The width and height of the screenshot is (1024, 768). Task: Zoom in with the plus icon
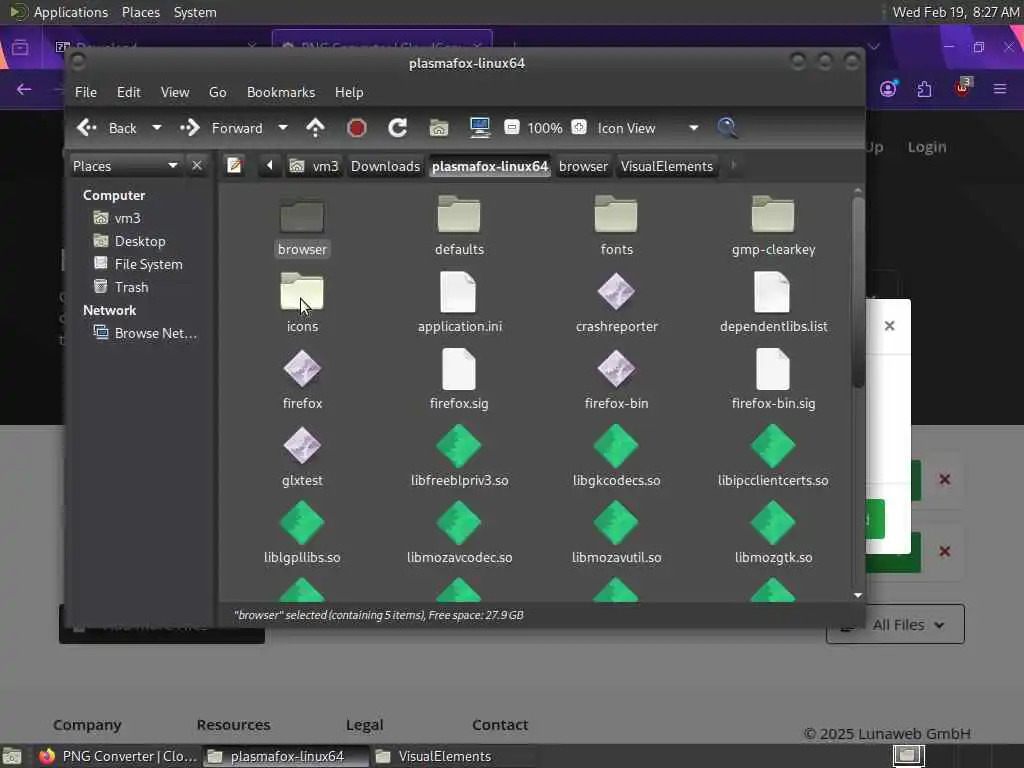(579, 127)
